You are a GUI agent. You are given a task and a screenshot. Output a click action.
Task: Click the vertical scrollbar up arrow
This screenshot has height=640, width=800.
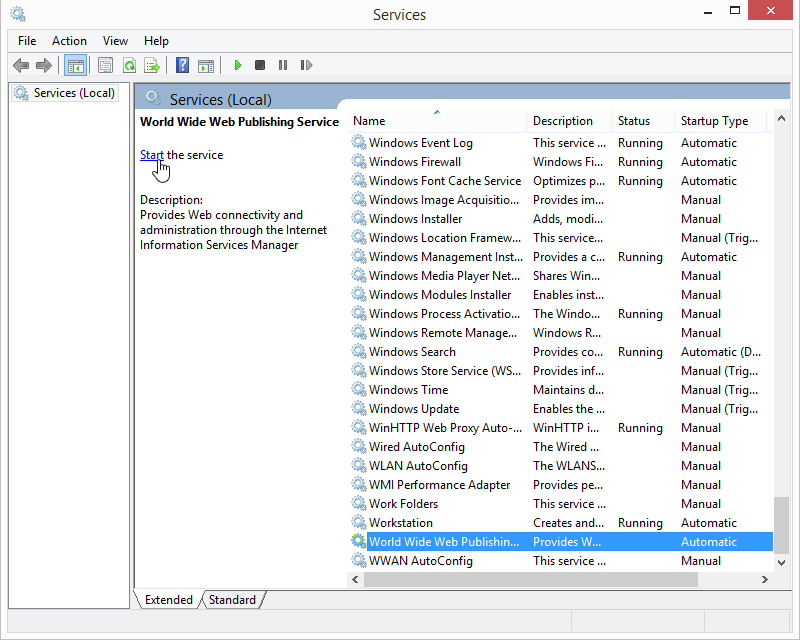(781, 118)
